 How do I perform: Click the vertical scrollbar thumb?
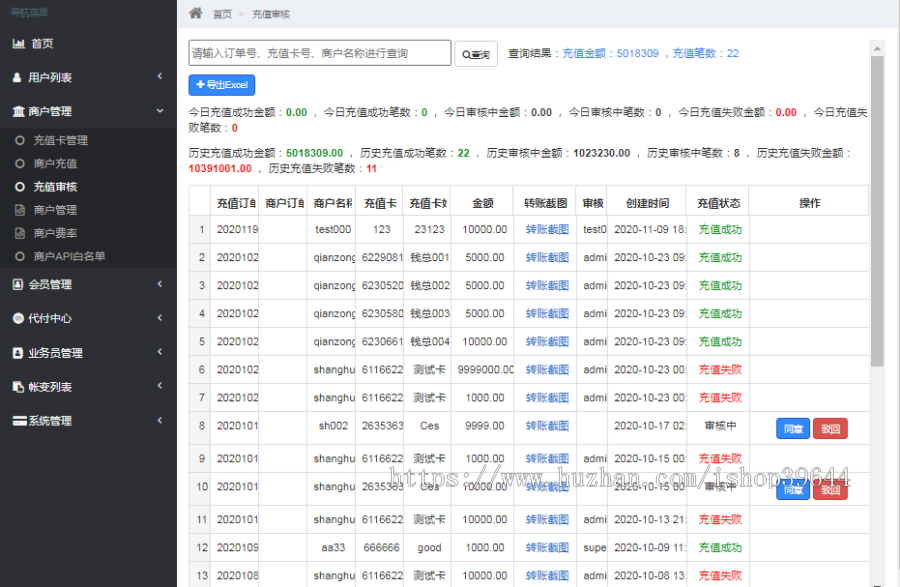click(876, 211)
